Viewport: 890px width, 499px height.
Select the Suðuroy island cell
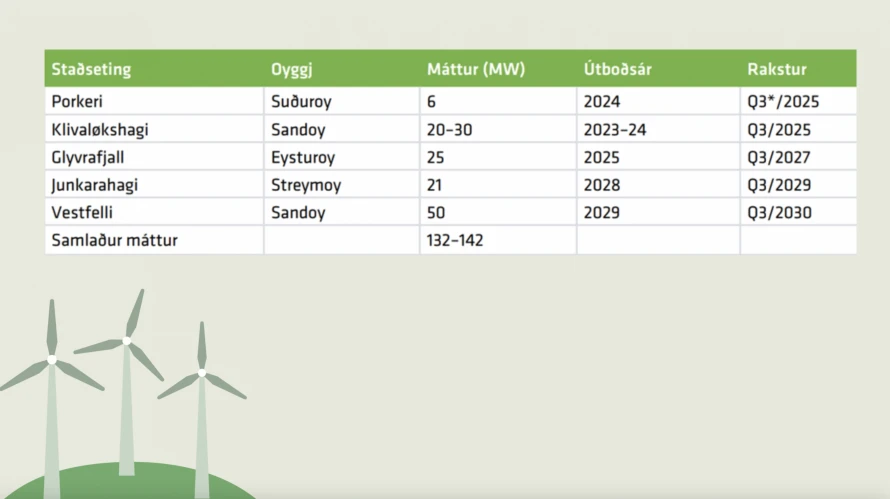(303, 101)
